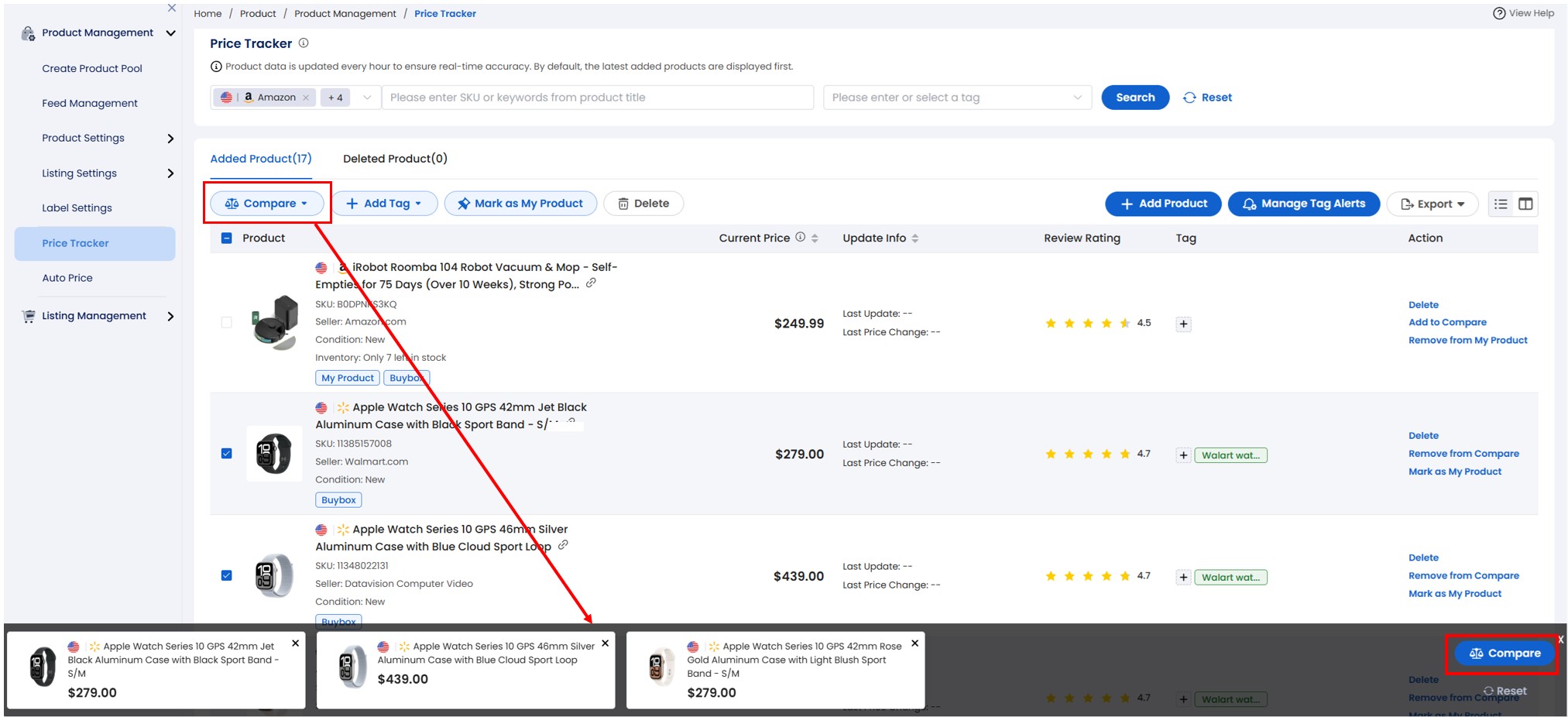Open Create Product Pool menu item

(92, 68)
